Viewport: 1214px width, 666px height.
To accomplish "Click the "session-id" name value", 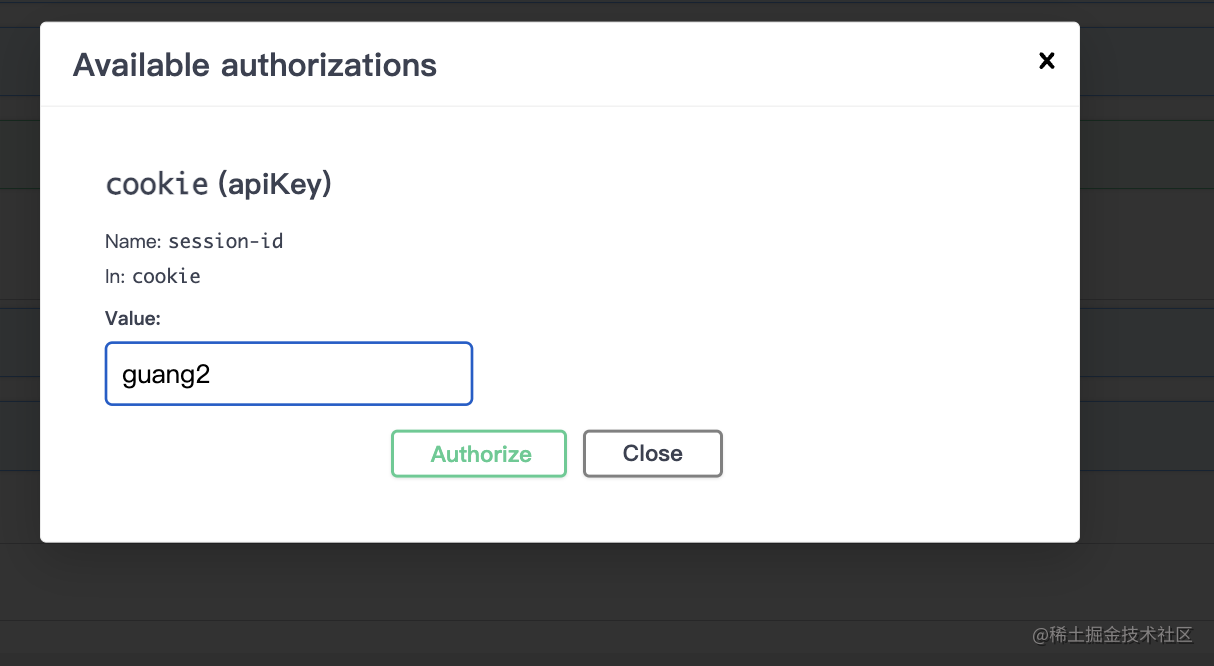I will tap(225, 241).
